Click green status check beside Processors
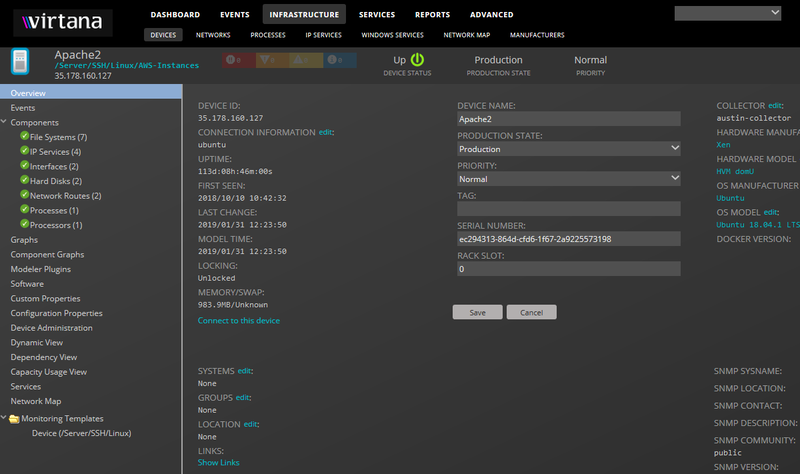 (x=24, y=224)
